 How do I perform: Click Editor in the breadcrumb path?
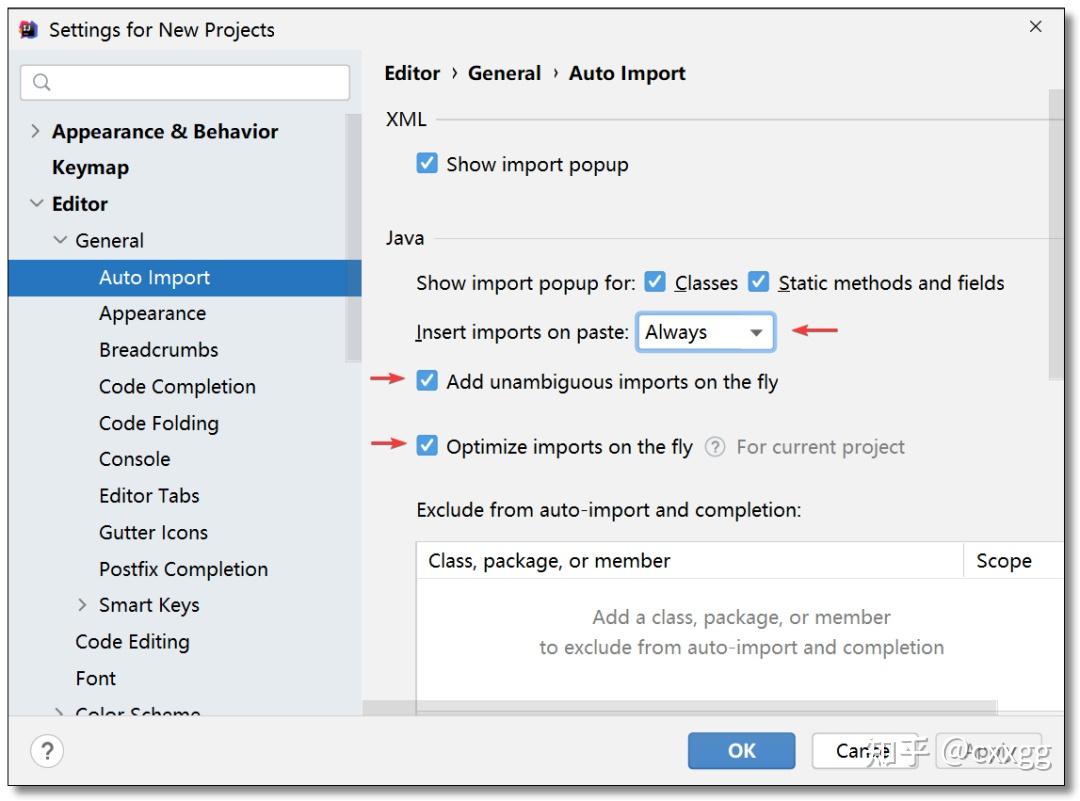point(411,73)
